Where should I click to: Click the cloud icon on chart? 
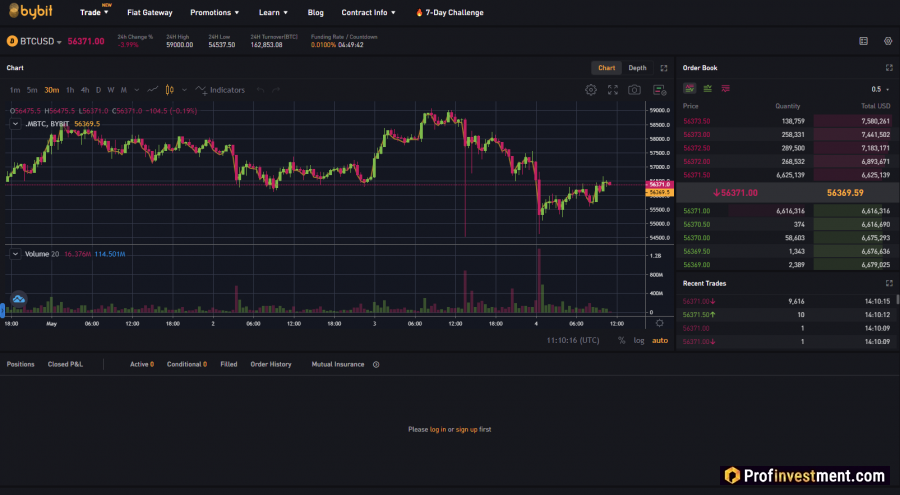click(x=18, y=299)
